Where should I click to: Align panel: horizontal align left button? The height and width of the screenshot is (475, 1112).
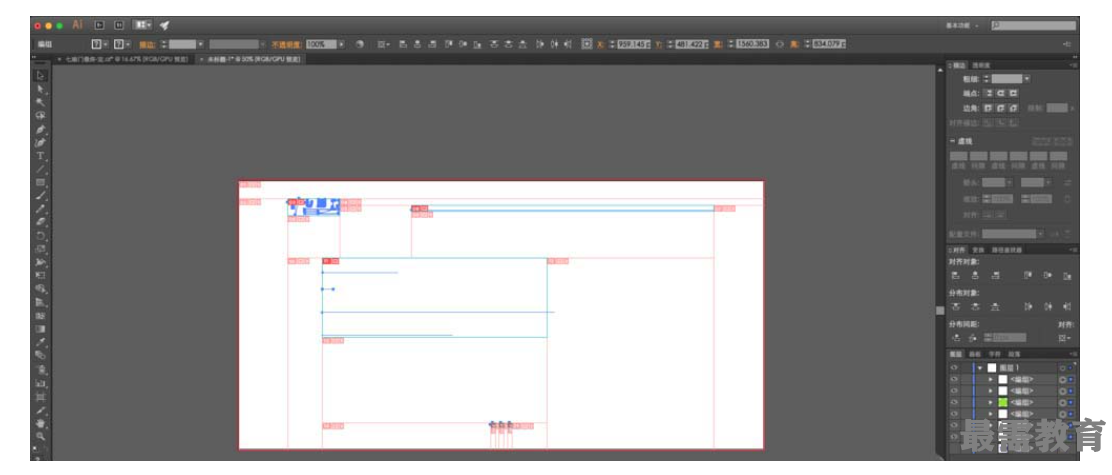(x=955, y=275)
